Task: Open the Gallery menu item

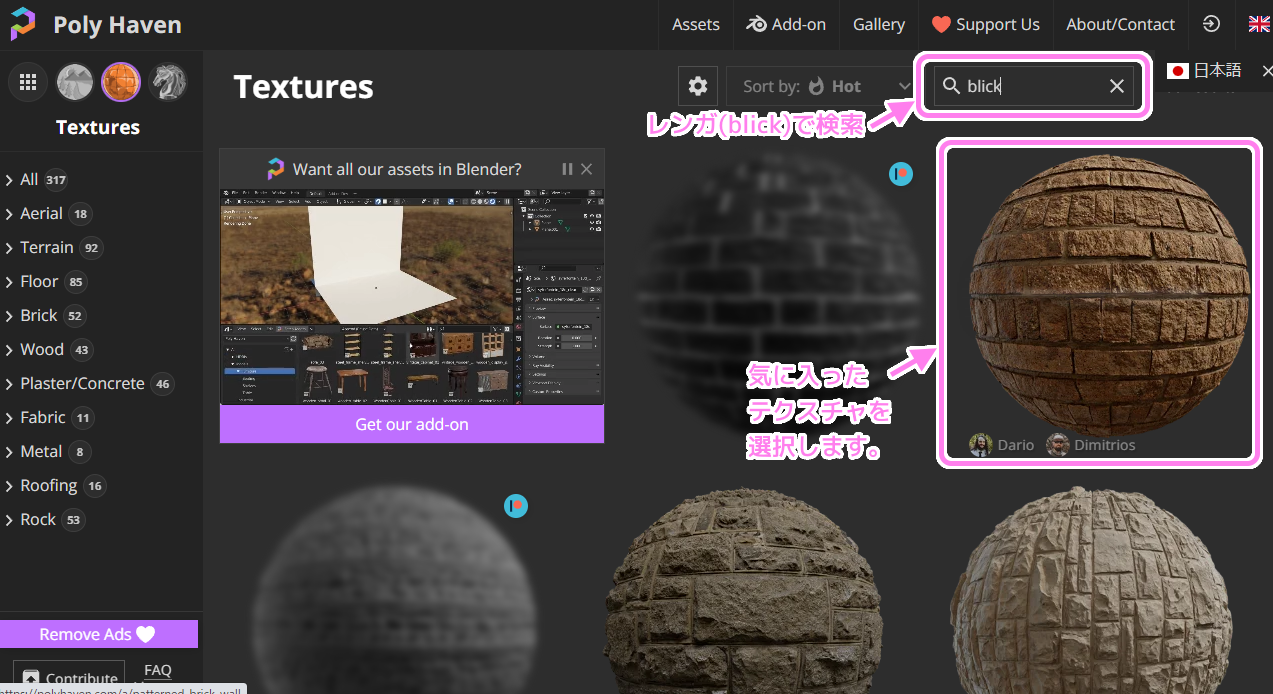Action: [878, 24]
